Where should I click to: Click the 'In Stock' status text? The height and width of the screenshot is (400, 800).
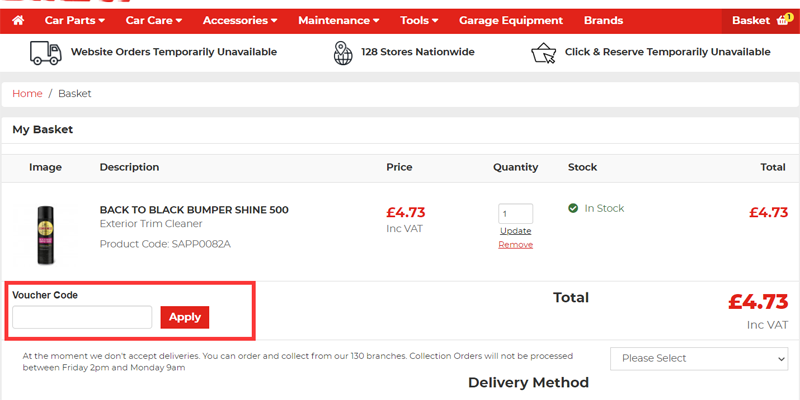tap(604, 208)
